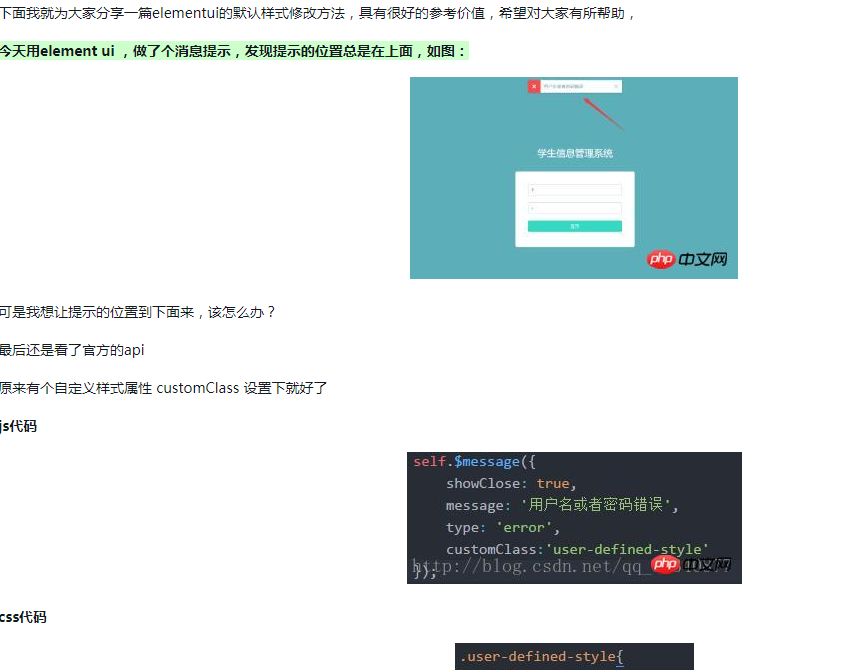Viewport: 863px width, 670px height.
Task: Click the small close icon inside the message bar
Action: [615, 87]
